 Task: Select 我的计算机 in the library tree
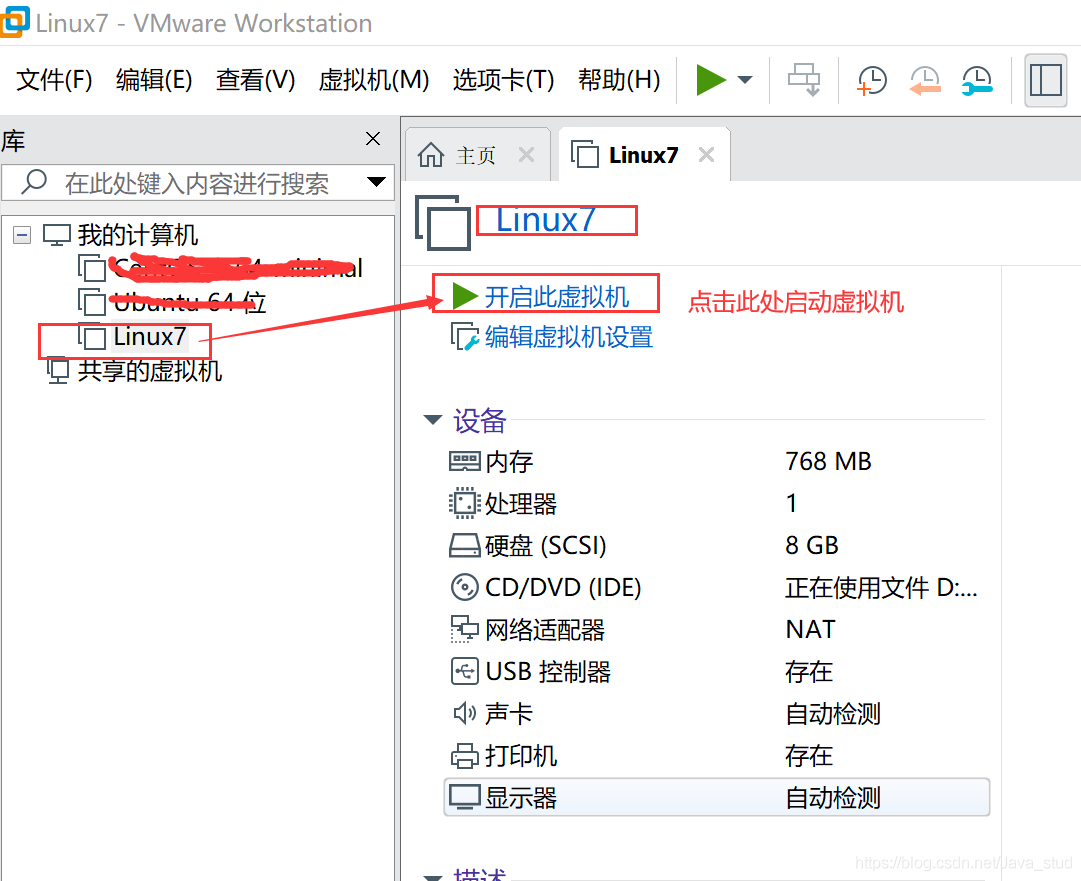pyautogui.click(x=137, y=235)
